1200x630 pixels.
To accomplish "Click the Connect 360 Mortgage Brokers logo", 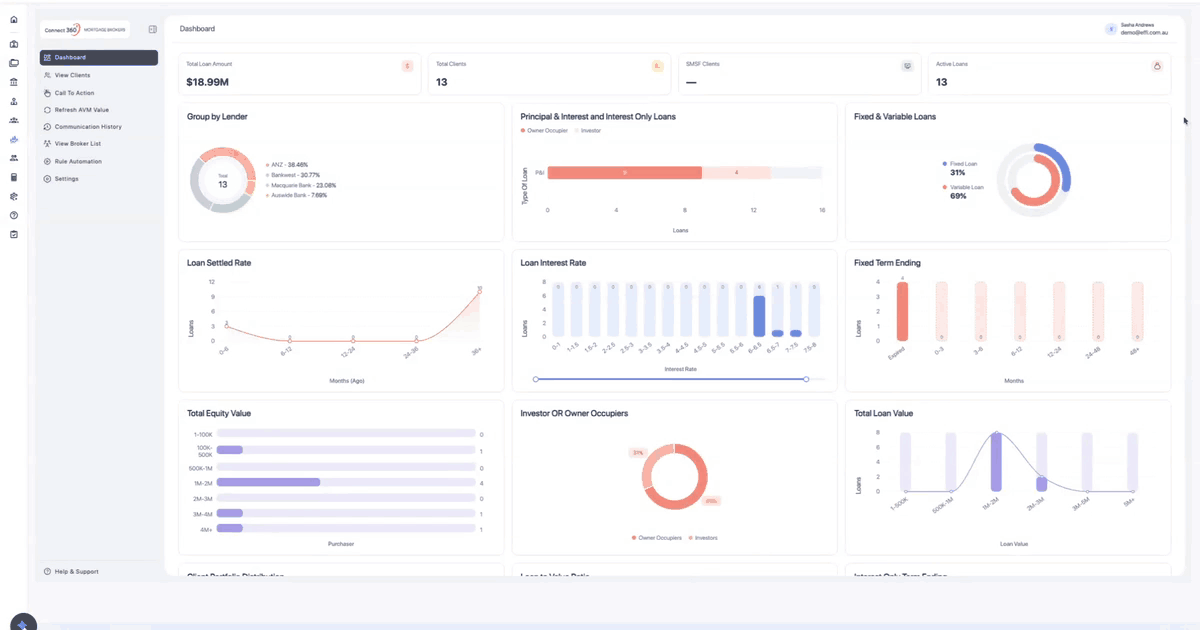I will pyautogui.click(x=85, y=30).
